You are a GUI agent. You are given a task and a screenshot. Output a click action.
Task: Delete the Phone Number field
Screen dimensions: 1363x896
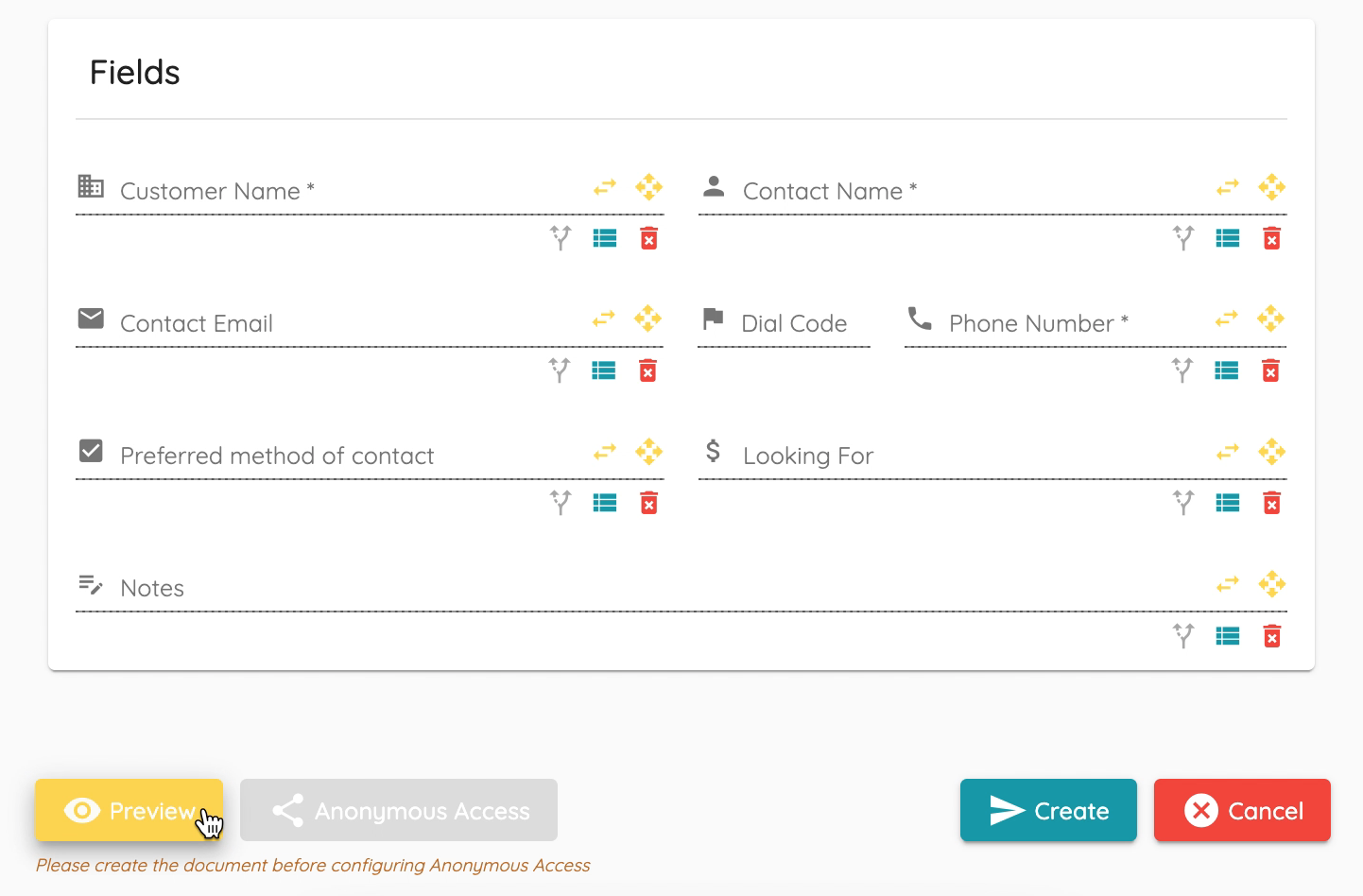1271,370
